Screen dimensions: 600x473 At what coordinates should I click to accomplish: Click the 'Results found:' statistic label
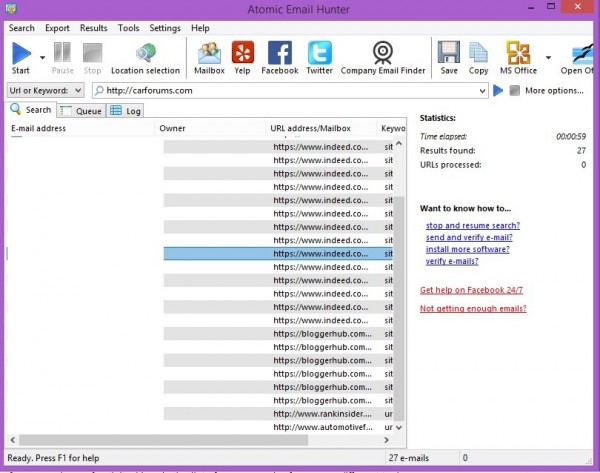pyautogui.click(x=448, y=151)
